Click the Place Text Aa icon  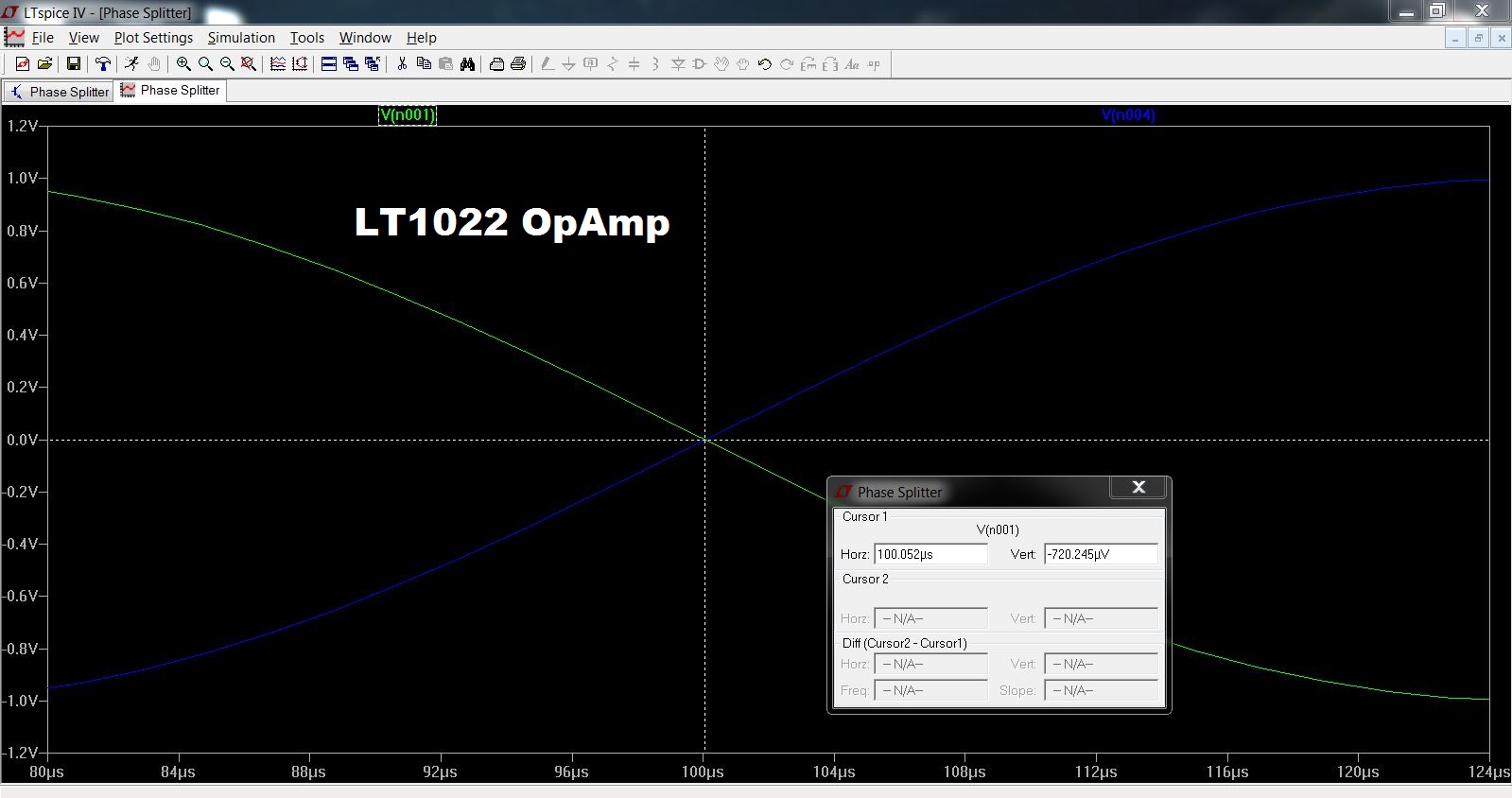click(x=852, y=64)
